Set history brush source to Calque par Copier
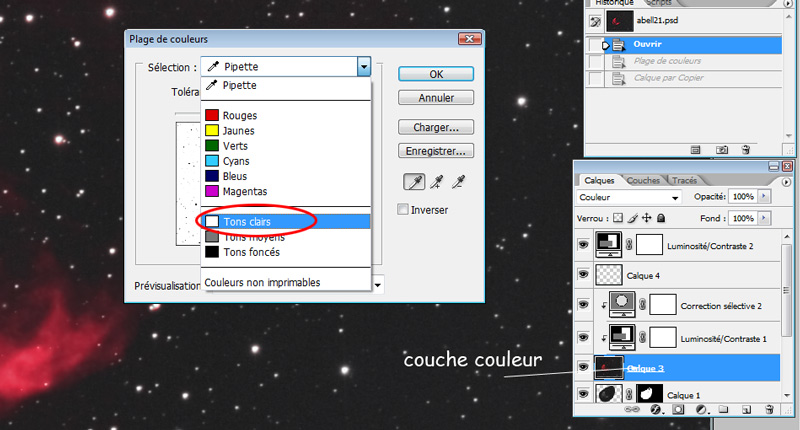 595,79
